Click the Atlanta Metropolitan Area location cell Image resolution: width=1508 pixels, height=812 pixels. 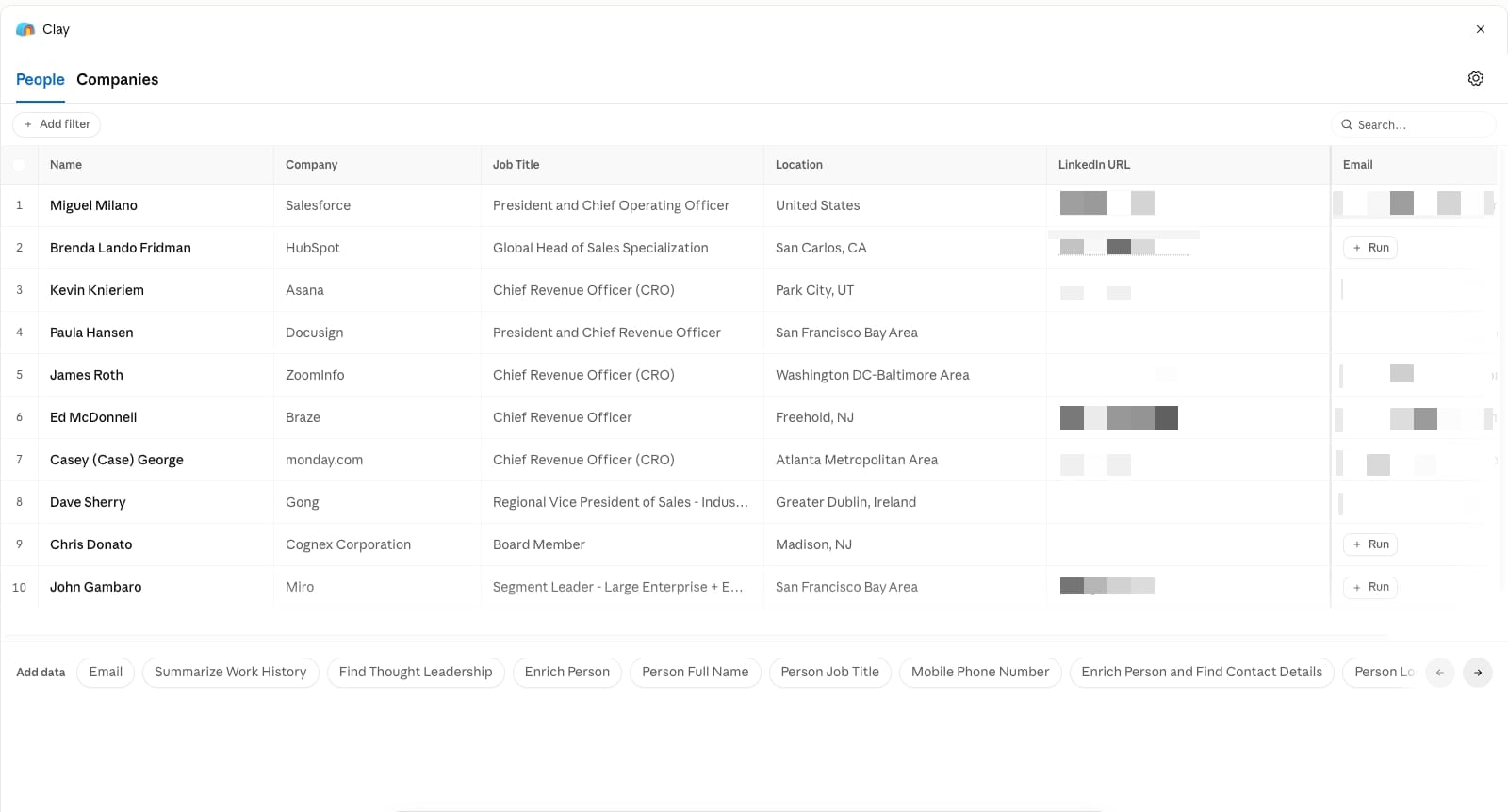pos(905,460)
